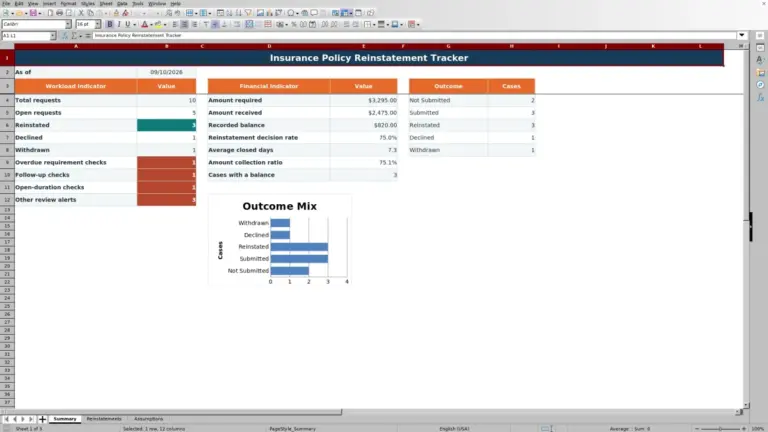Click the Sum sigma icon
This screenshot has width=768, height=432.
[74, 35]
